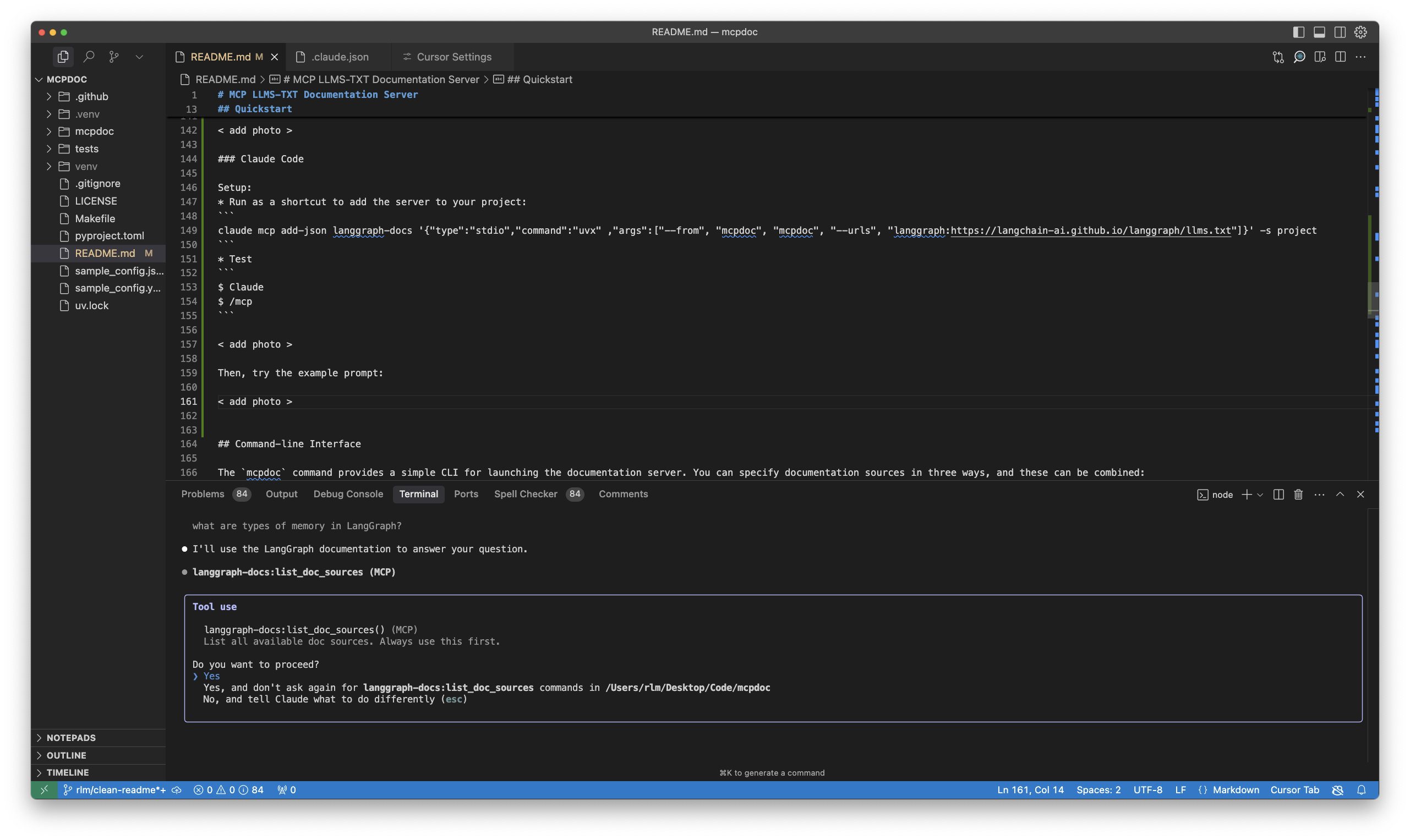1410x840 pixels.
Task: Open the Source Control panel icon
Action: point(114,57)
